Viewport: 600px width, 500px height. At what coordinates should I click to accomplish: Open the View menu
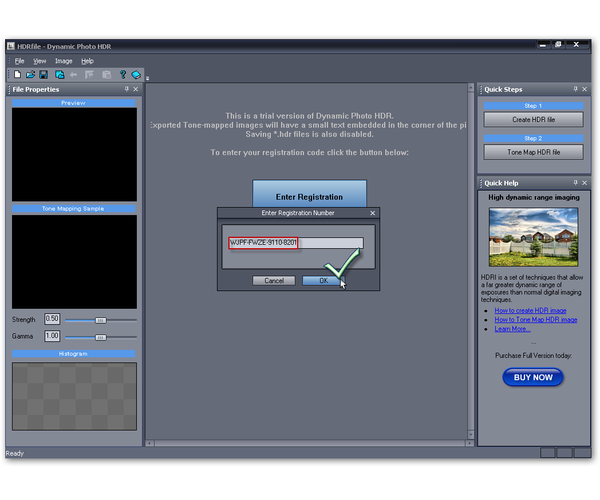point(39,61)
